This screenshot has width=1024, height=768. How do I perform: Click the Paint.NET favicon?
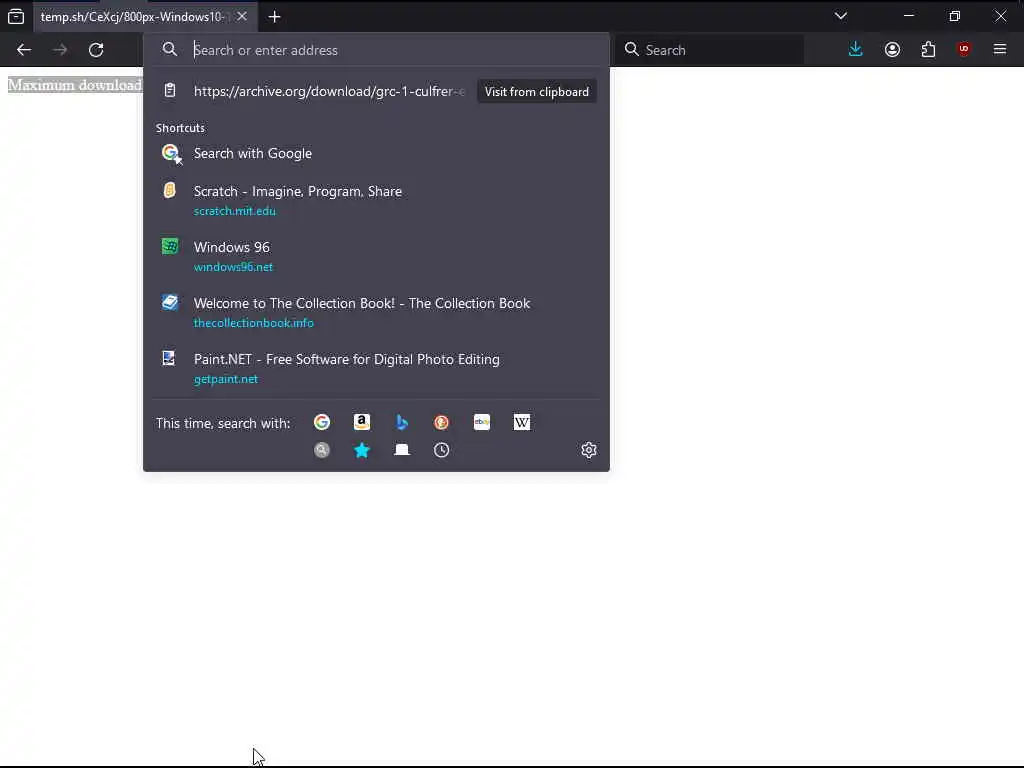[170, 359]
